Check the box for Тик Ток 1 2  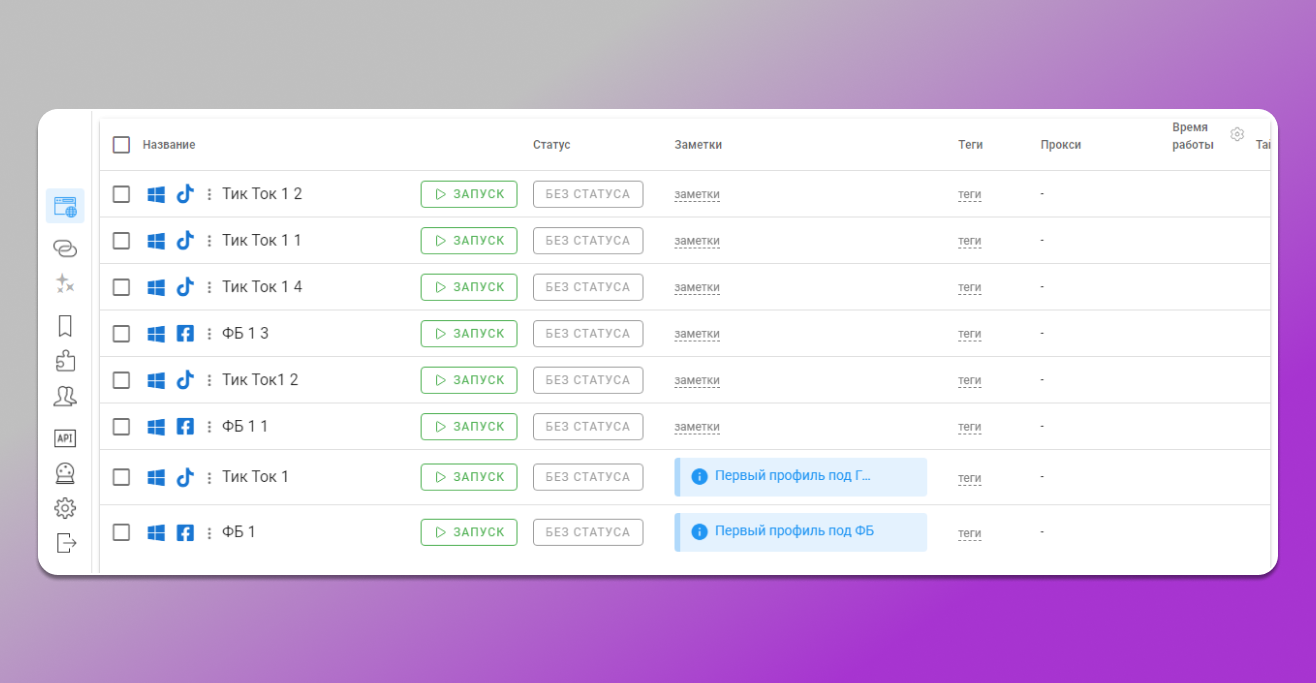pyautogui.click(x=121, y=194)
